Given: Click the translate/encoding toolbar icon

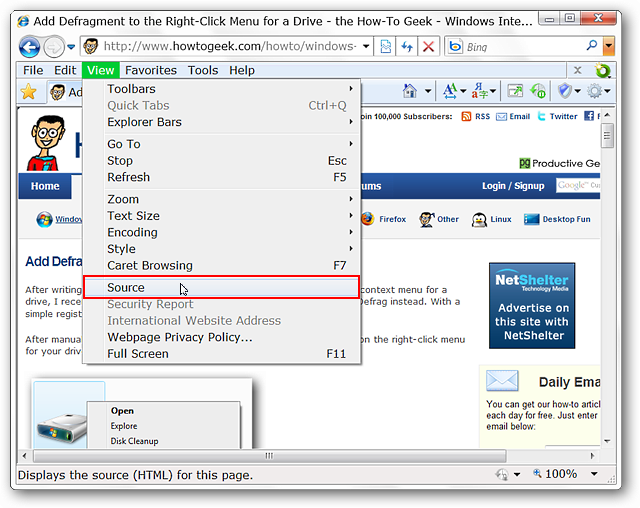Looking at the screenshot, I should click(x=480, y=91).
